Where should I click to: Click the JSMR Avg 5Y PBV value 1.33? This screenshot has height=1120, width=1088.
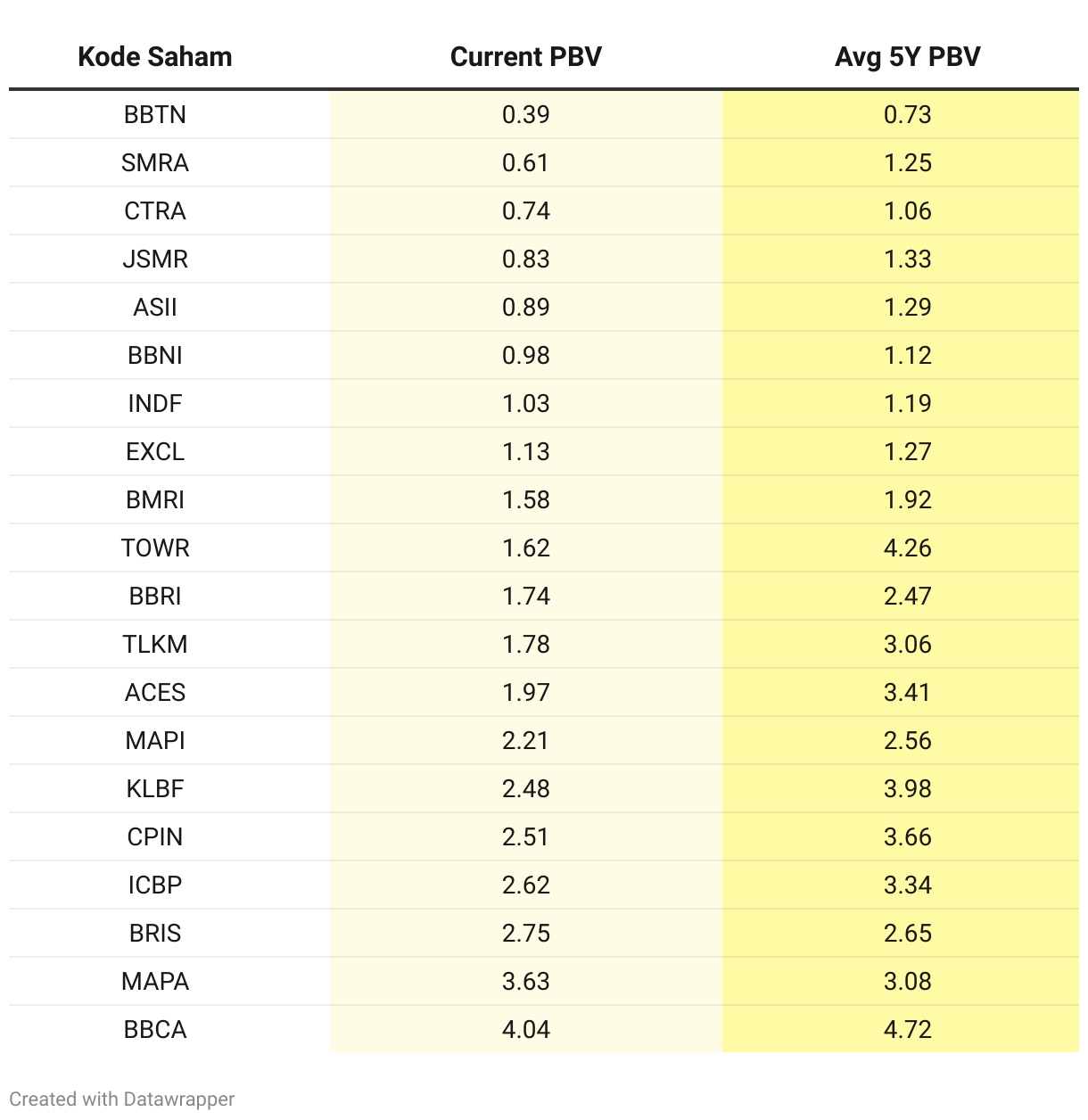907,259
